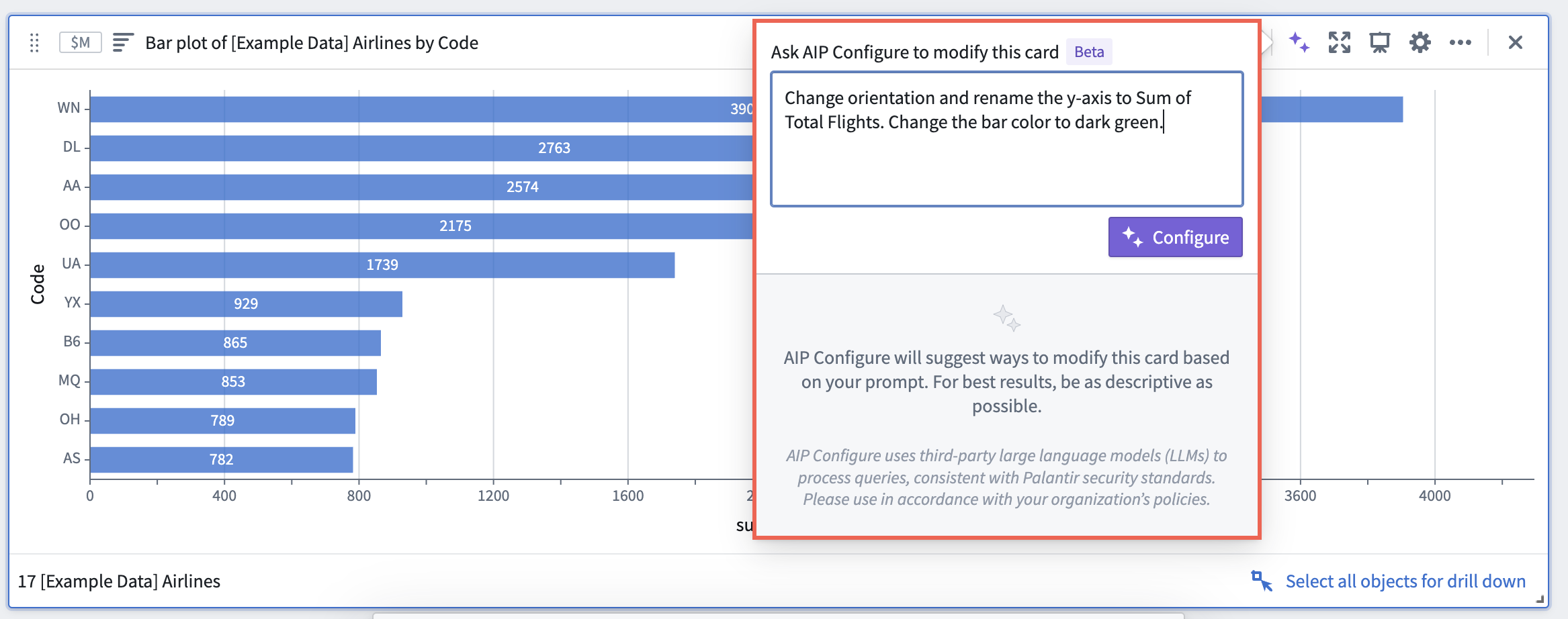Select all objects for drill down
Image resolution: width=1568 pixels, height=619 pixels.
pos(1405,581)
